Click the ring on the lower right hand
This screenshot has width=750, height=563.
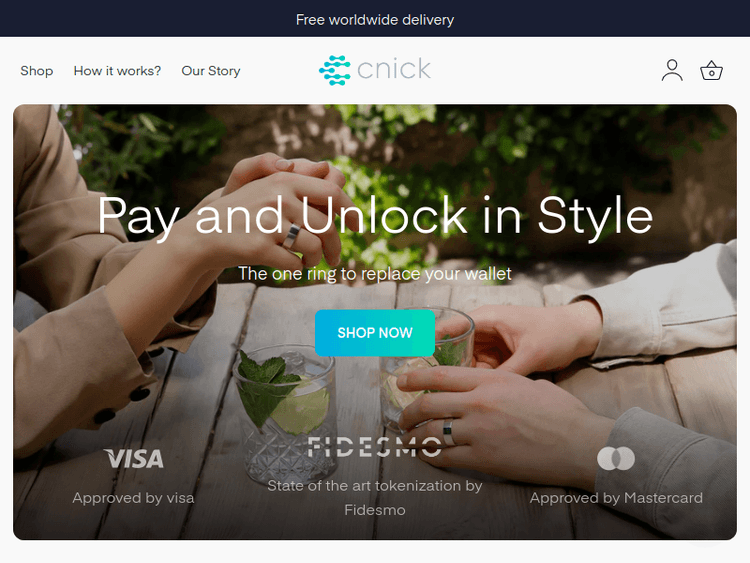448,431
